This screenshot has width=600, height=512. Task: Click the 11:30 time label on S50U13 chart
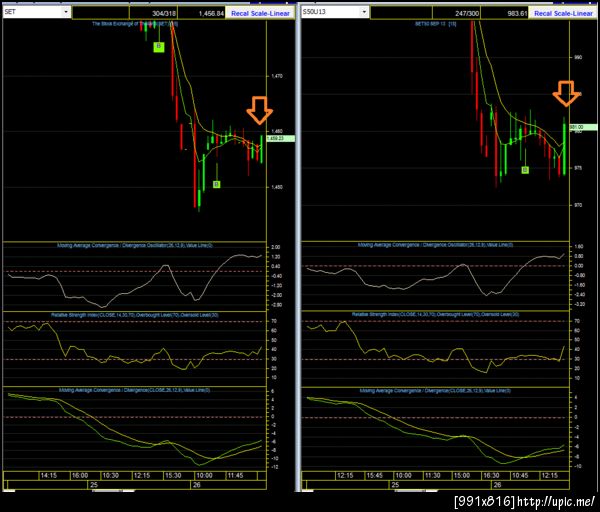tap(432, 476)
